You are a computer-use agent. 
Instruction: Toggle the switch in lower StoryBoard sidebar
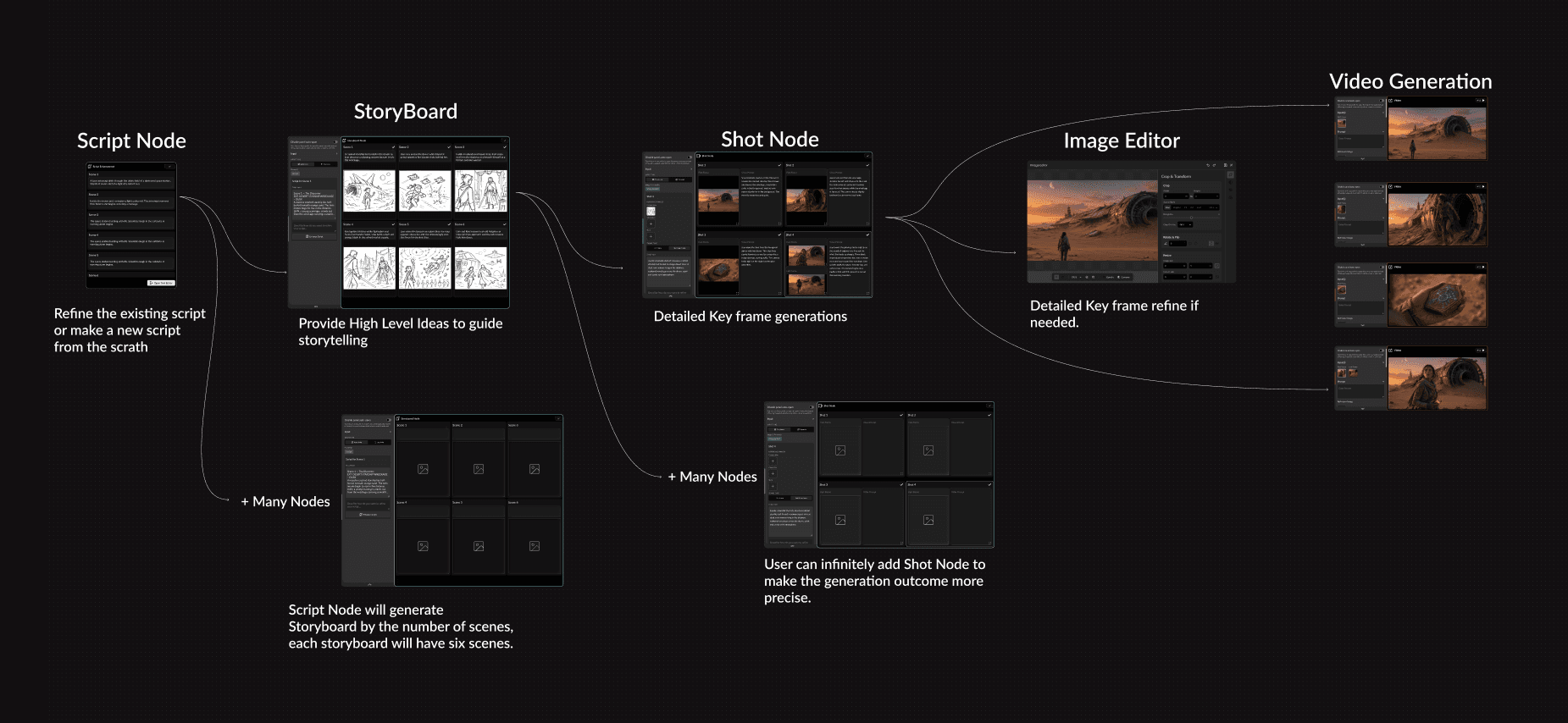[389, 420]
